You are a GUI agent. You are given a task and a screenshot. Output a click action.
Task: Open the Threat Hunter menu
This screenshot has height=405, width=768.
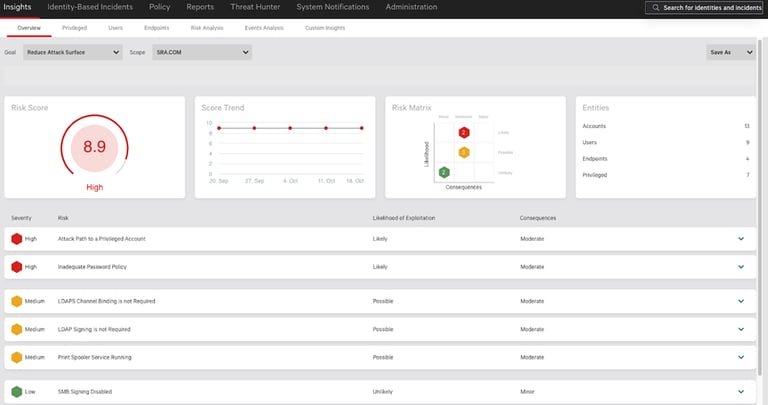tap(255, 7)
